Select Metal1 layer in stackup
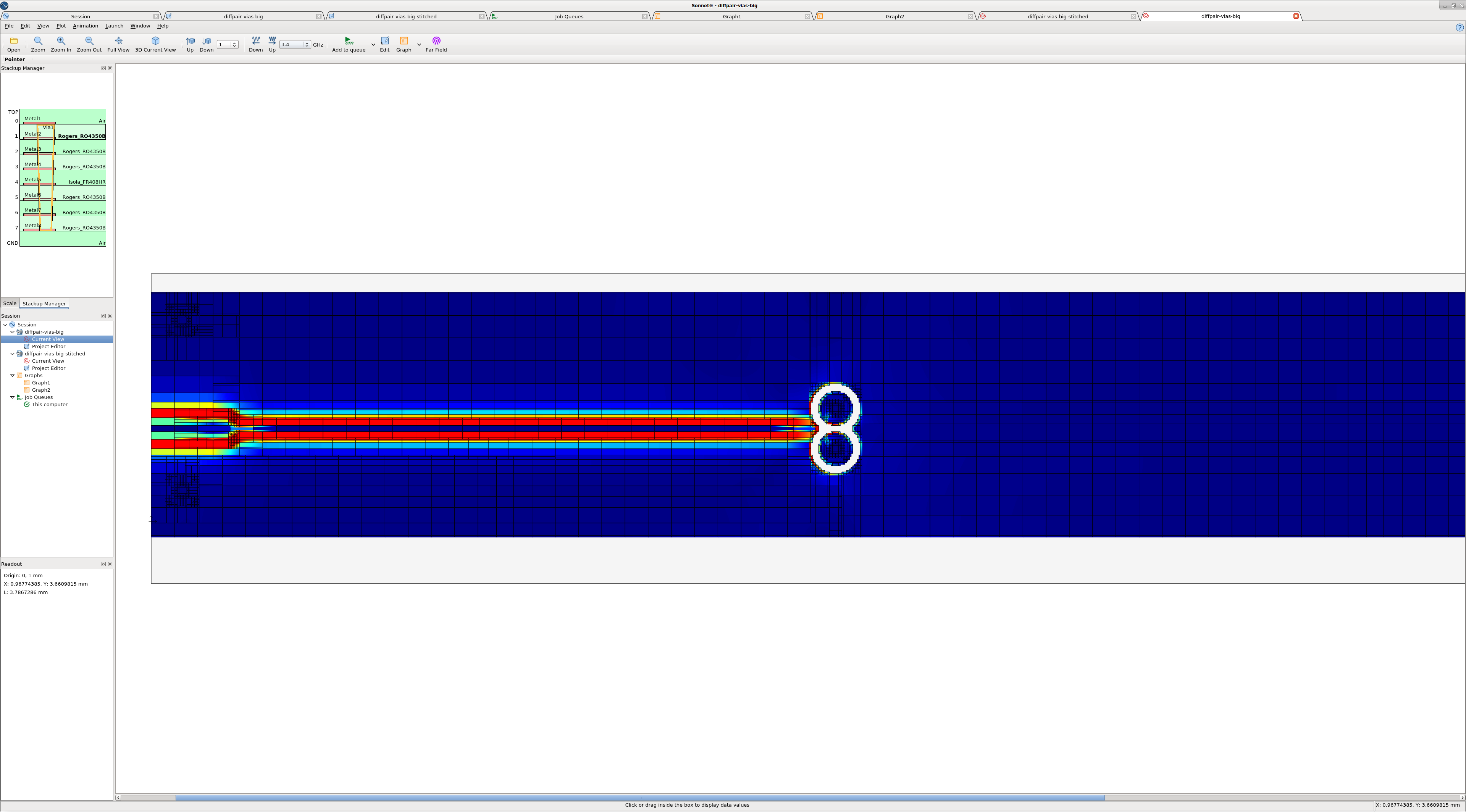Screen dimensions: 1466x812 [32, 118]
